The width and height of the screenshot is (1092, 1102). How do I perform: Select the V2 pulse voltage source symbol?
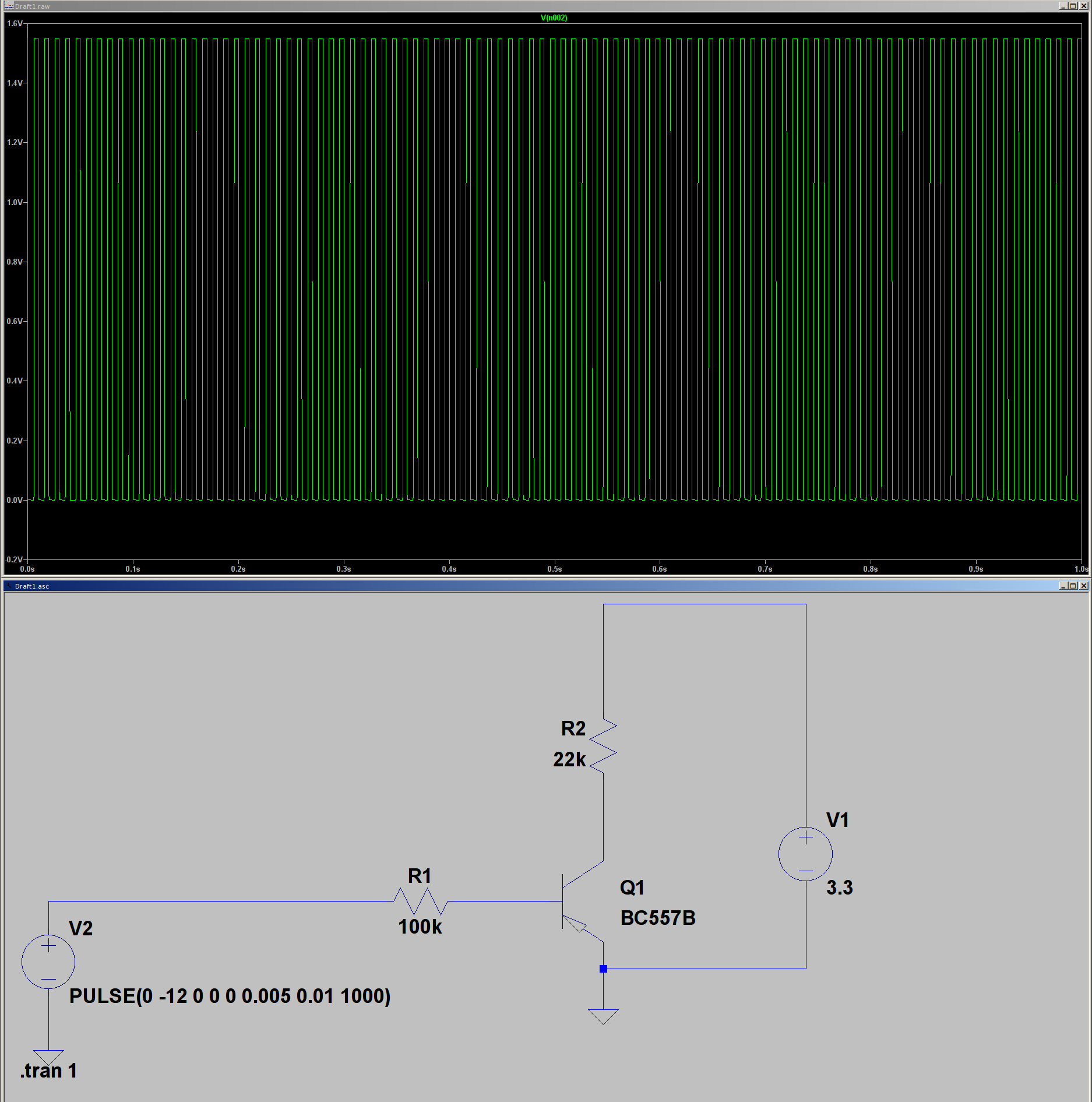[48, 962]
